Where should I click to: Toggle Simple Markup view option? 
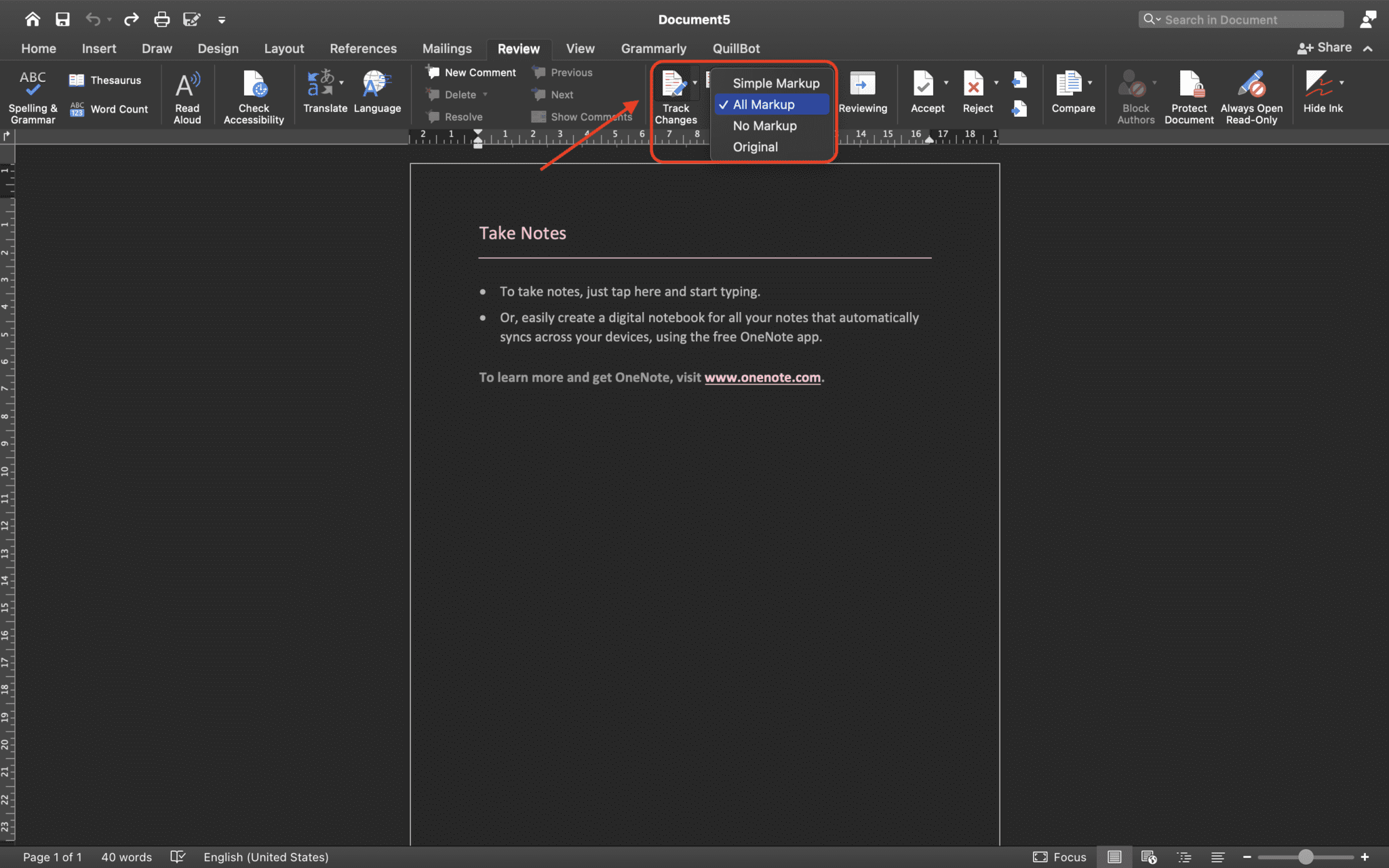[776, 83]
